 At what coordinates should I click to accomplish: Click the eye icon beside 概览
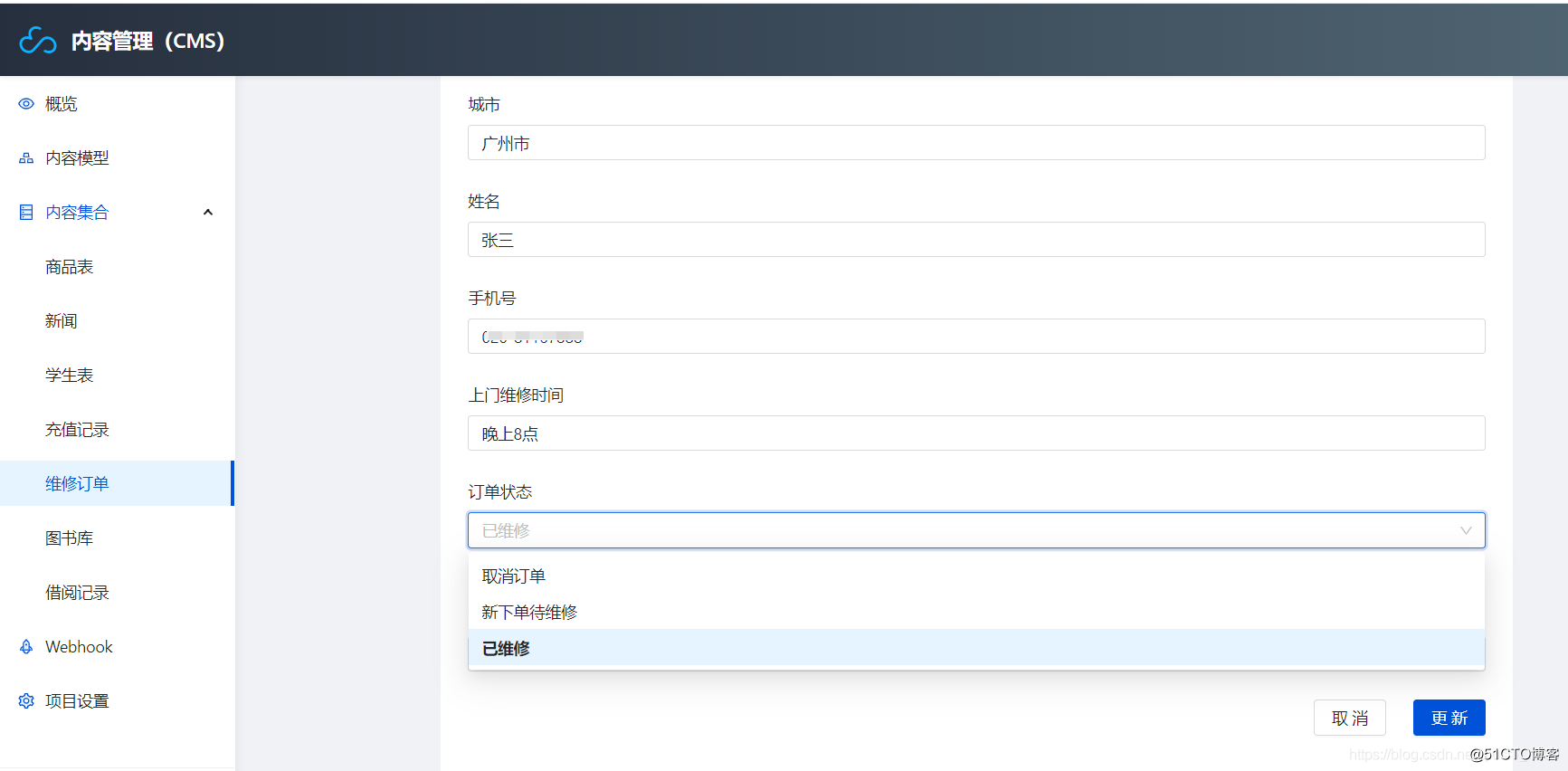pos(26,104)
